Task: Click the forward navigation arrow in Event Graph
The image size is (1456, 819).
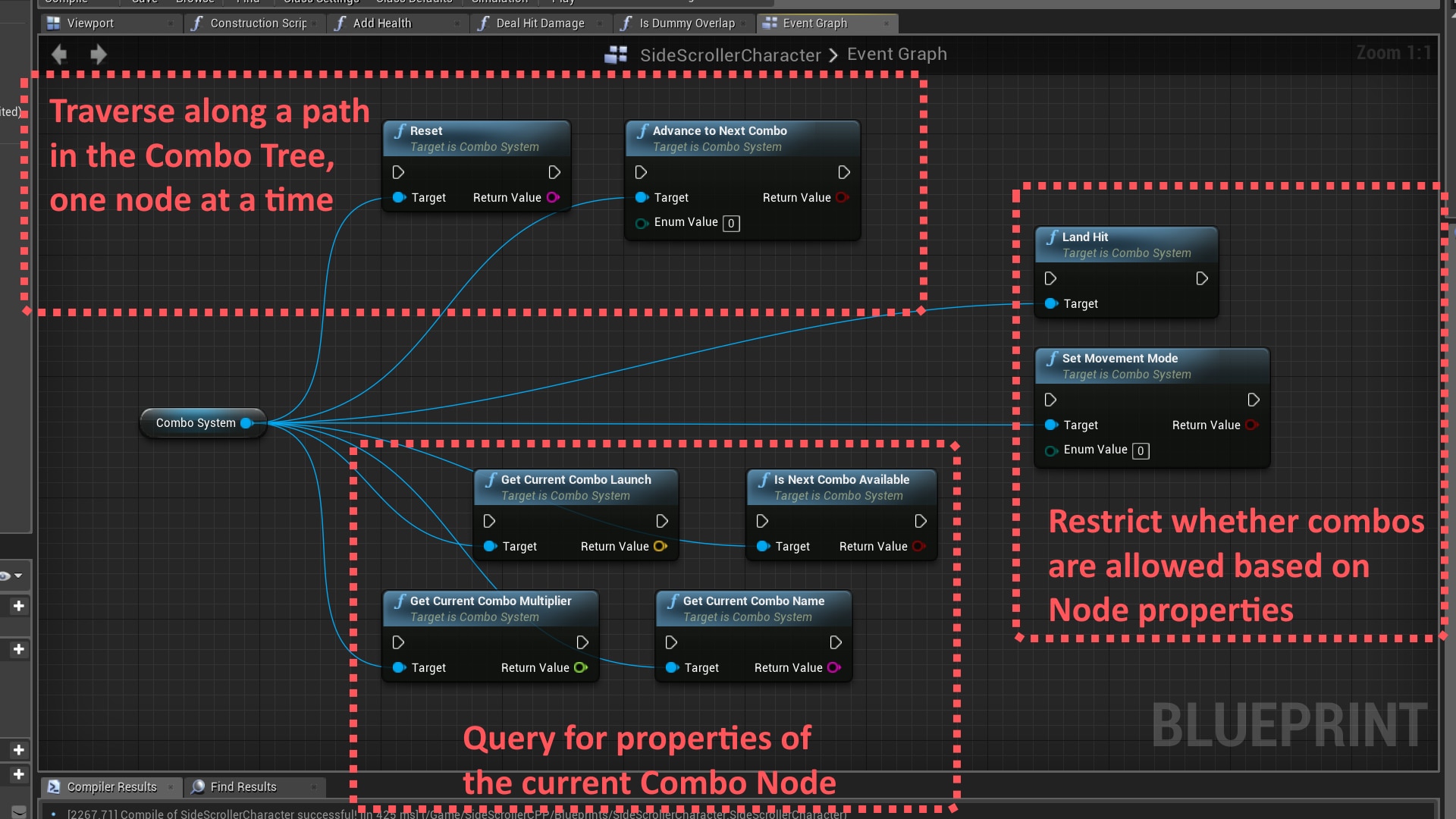Action: coord(99,54)
